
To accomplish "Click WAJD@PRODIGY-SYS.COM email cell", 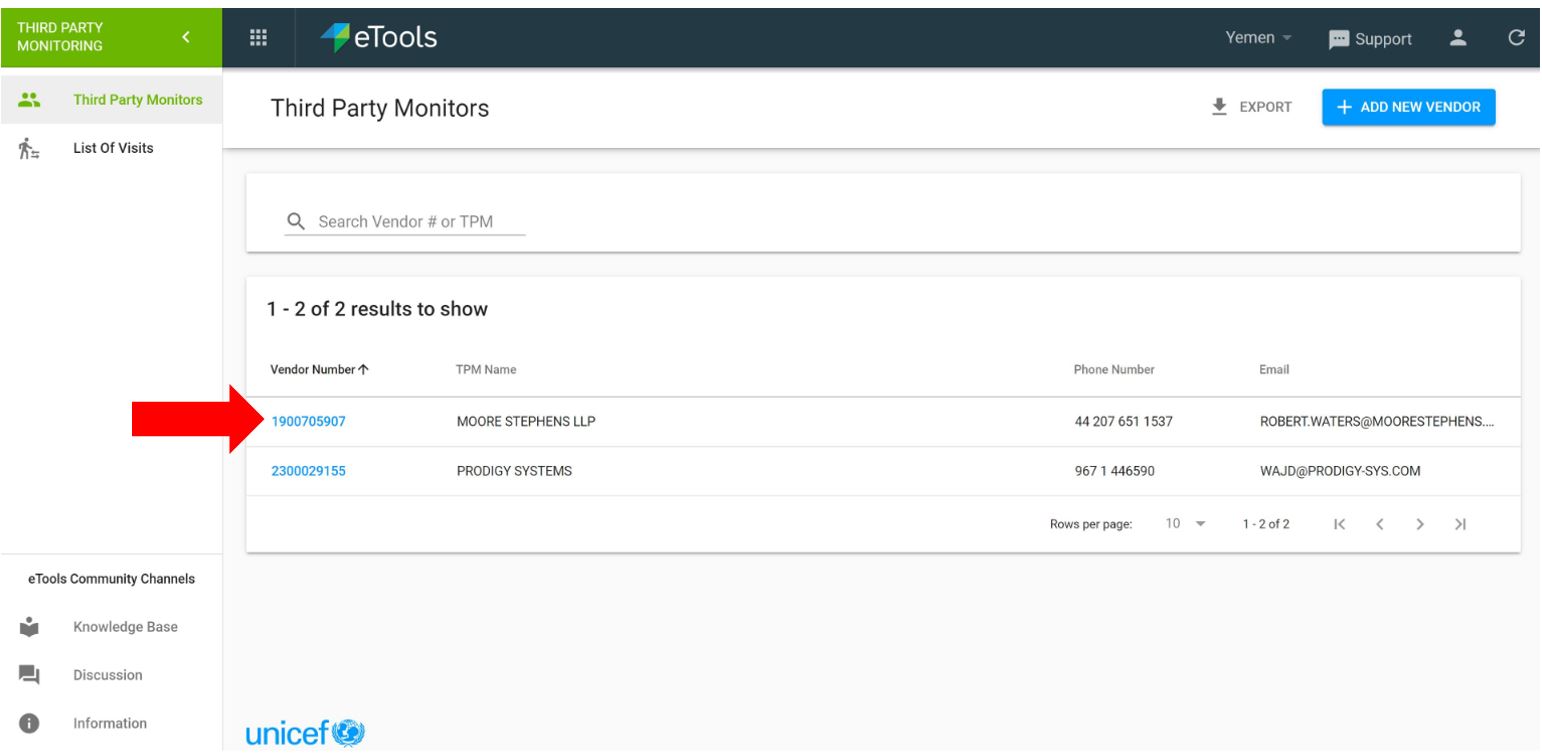I will click(1341, 472).
